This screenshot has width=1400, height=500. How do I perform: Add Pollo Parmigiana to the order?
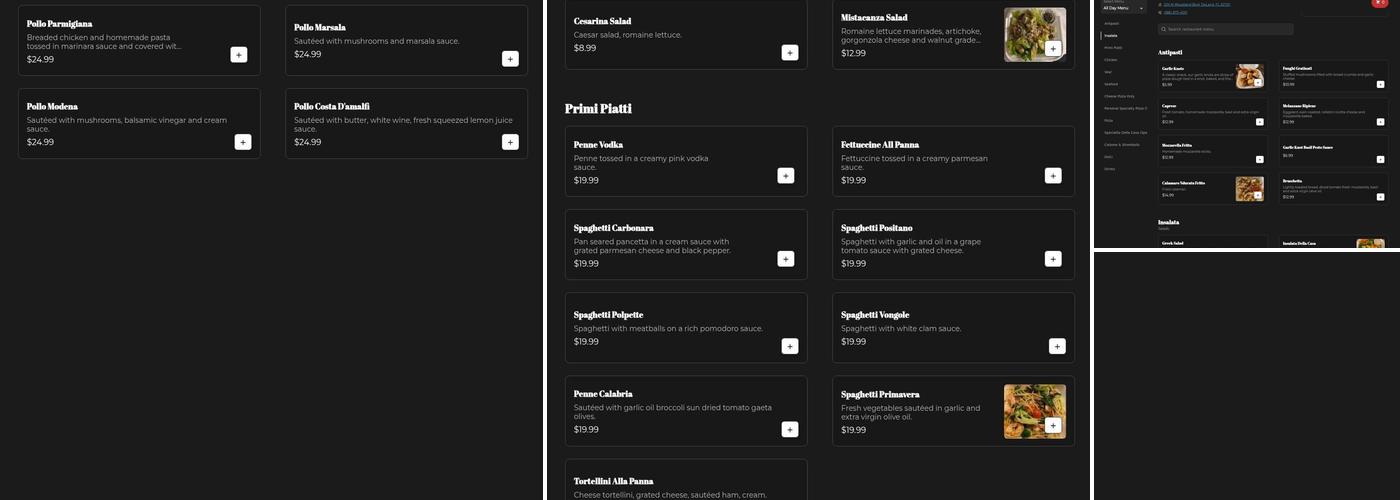pos(238,55)
